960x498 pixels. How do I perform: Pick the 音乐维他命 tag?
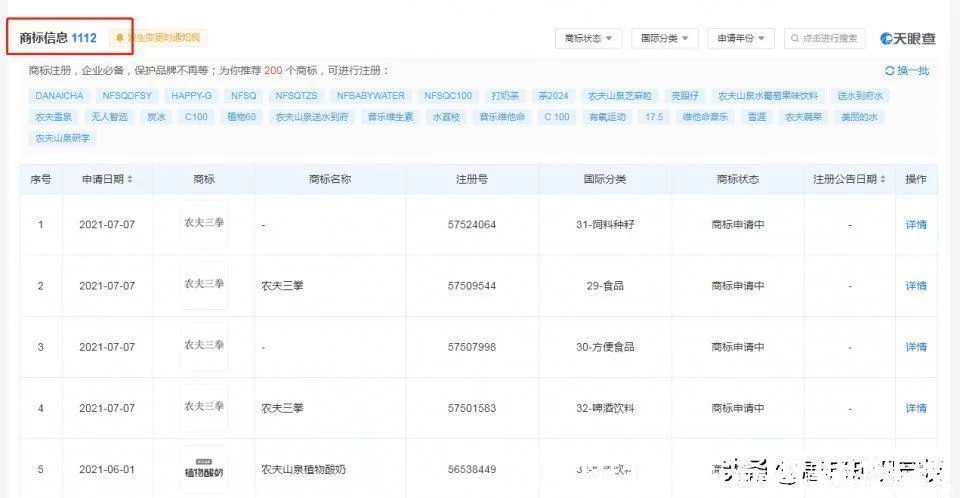502,117
